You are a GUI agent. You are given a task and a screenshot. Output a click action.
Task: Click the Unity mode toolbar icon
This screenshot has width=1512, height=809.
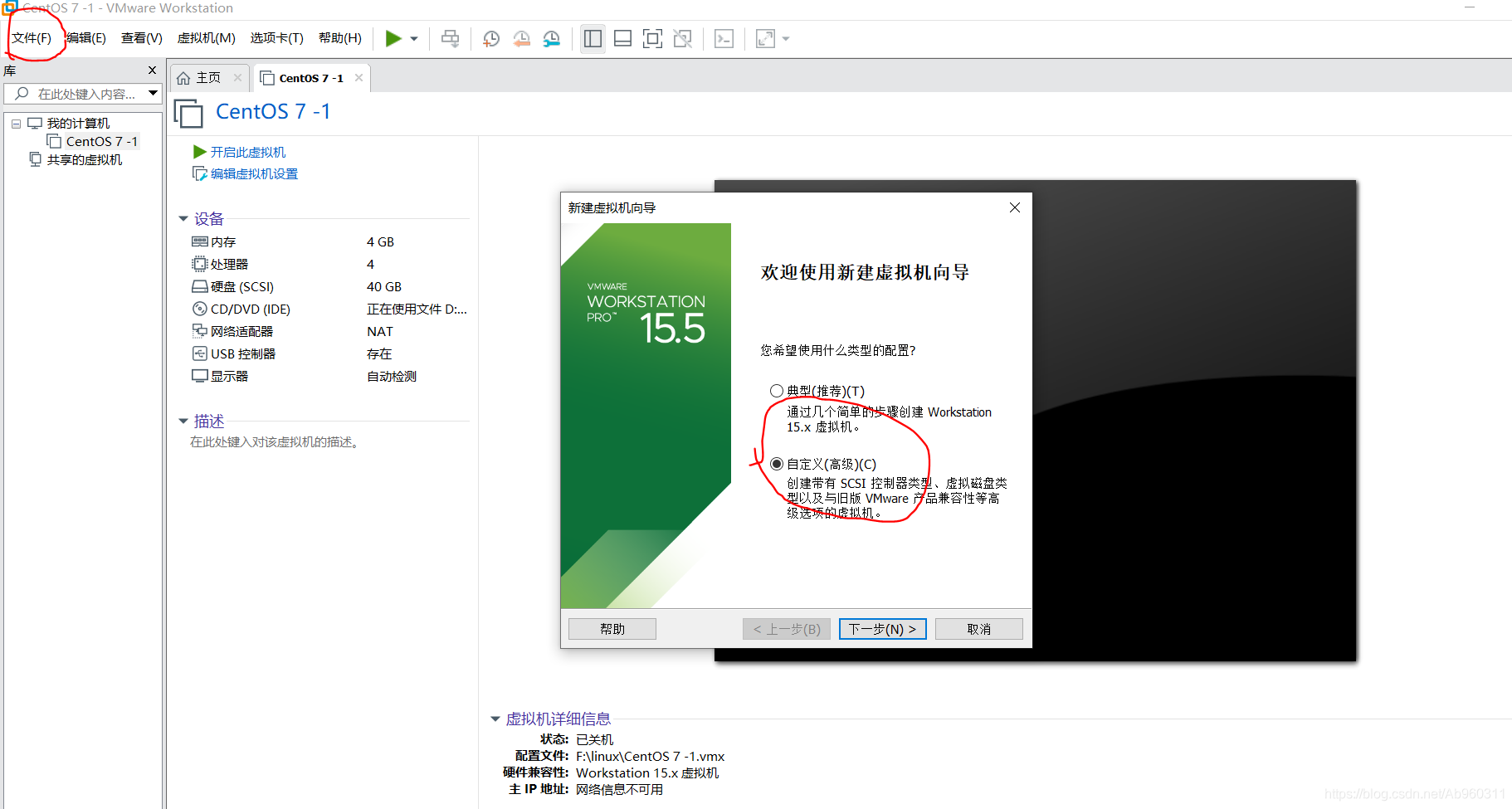[x=682, y=39]
